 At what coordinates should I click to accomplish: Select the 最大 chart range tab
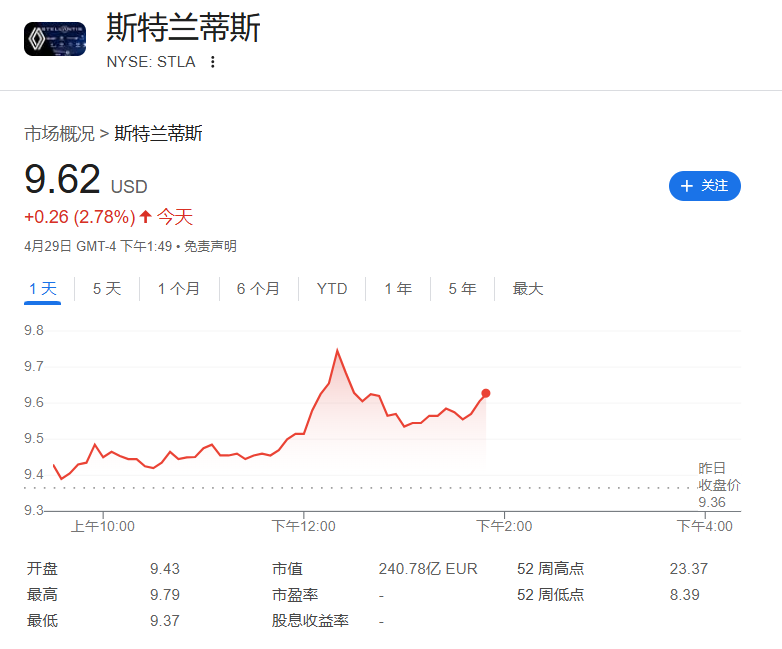point(528,289)
